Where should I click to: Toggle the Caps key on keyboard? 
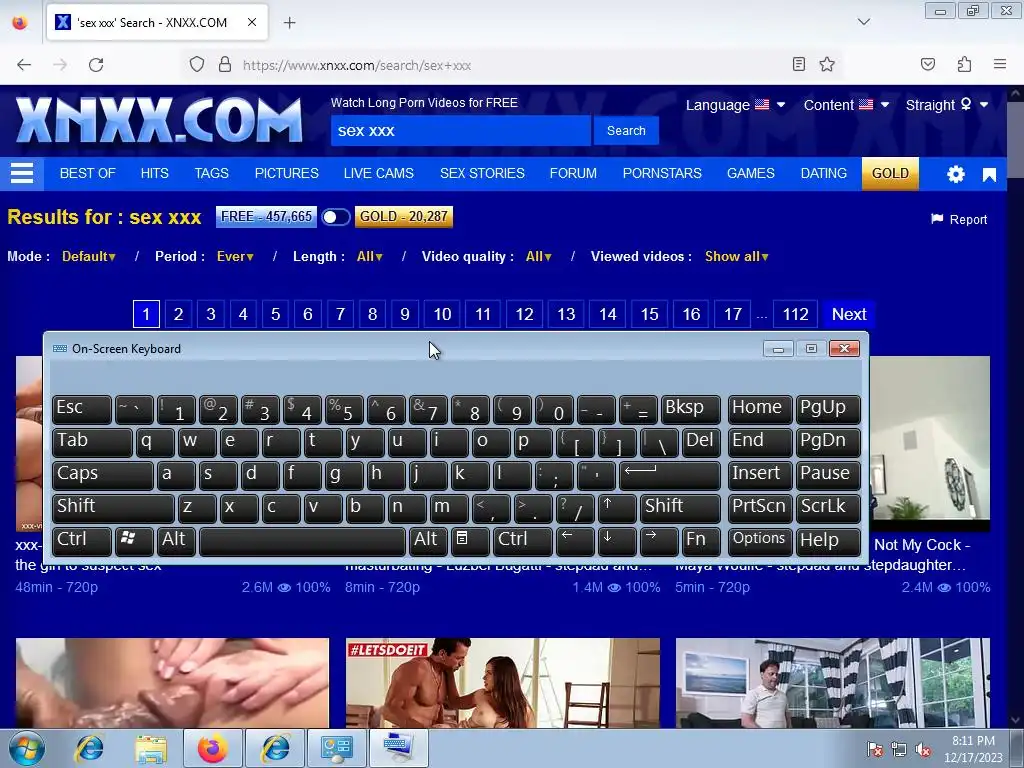[103, 475]
